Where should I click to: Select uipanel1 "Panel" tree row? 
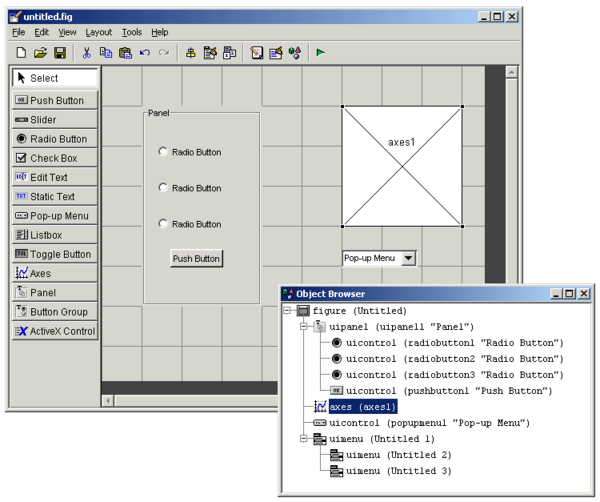tap(401, 327)
